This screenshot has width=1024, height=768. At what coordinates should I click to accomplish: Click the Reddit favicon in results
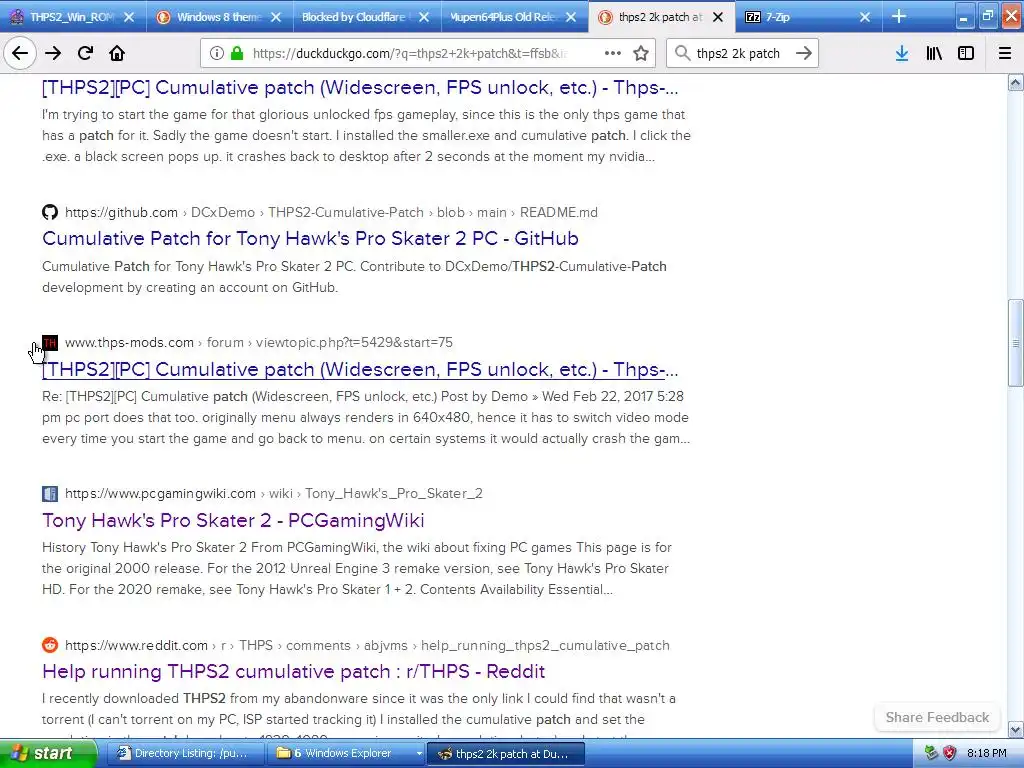(x=50, y=645)
